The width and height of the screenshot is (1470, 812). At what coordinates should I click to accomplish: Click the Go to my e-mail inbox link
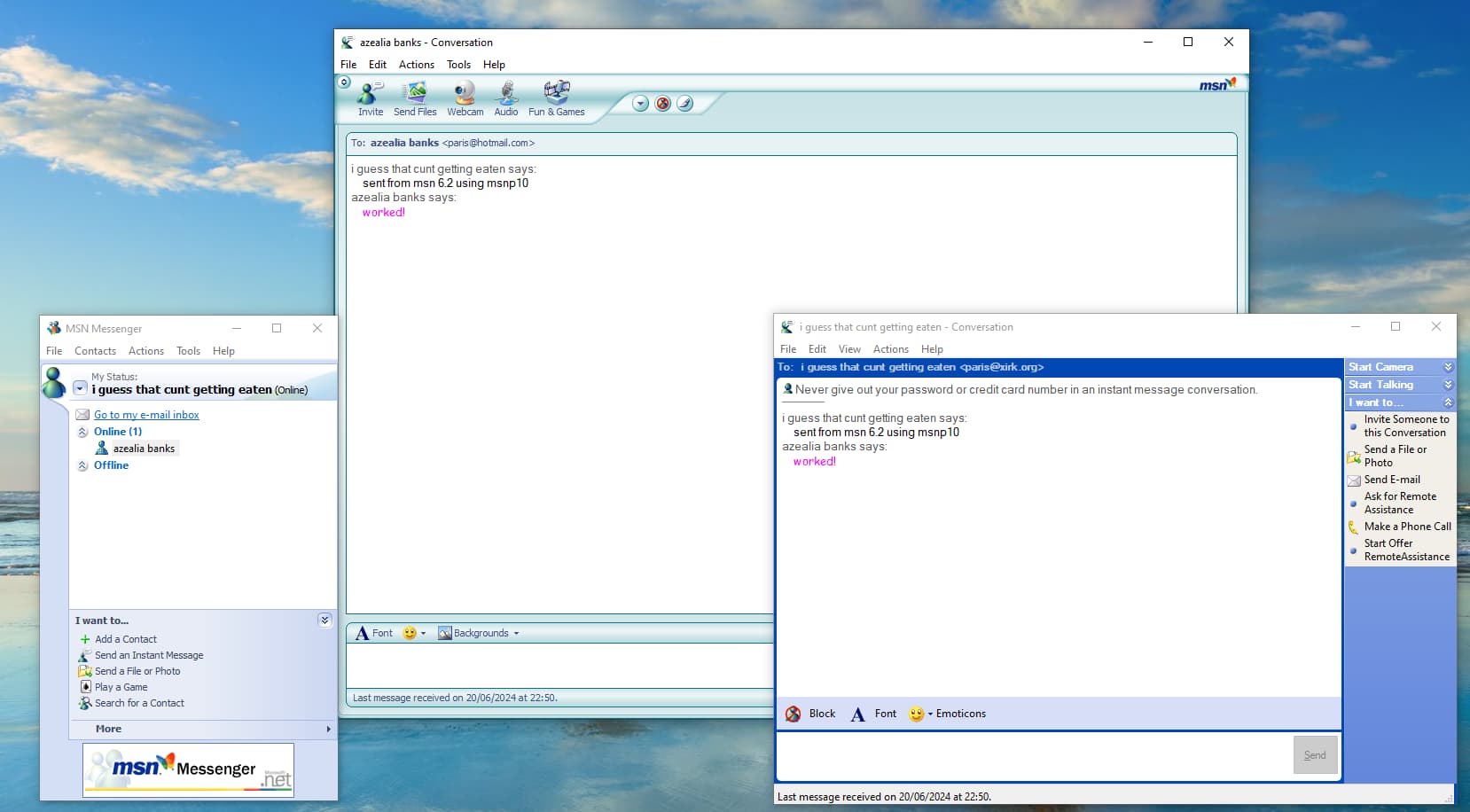(146, 415)
